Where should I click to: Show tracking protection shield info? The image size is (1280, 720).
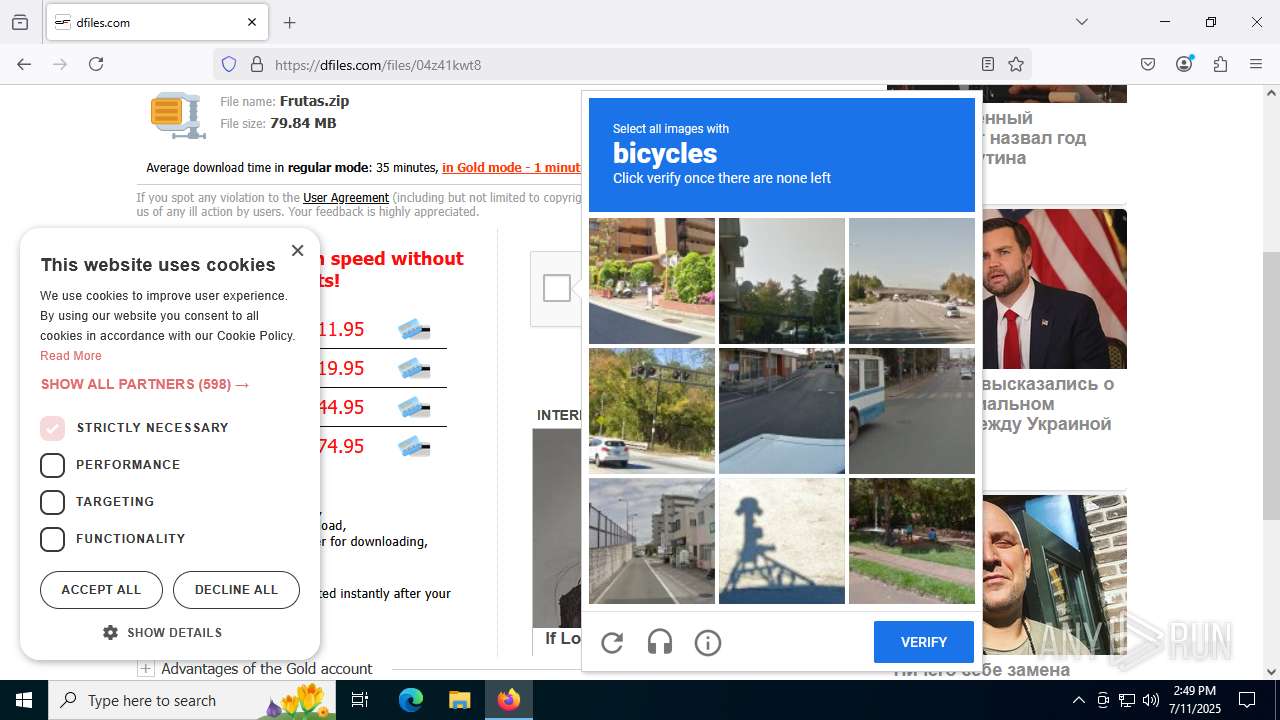coord(229,64)
